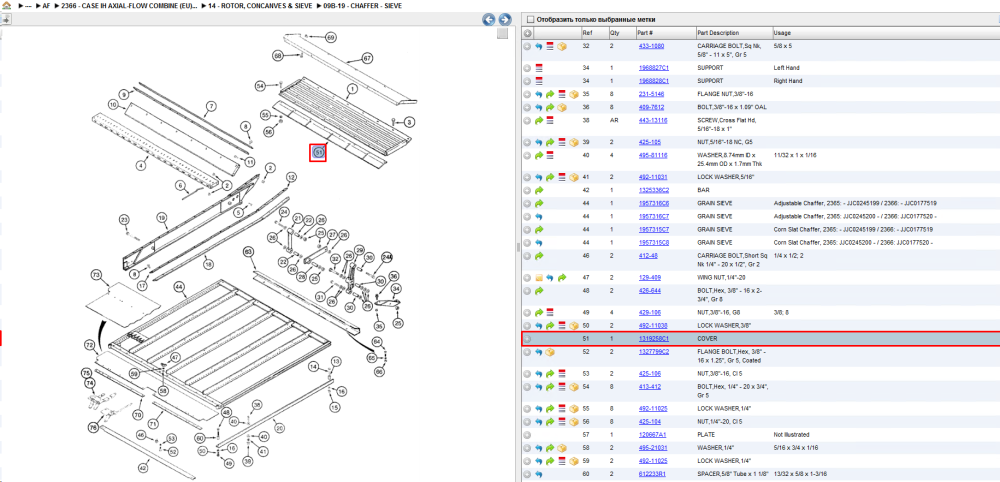This screenshot has width=1000, height=482.
Task: Toggle the select circle for row 120667A1 PLATE
Action: point(527,435)
